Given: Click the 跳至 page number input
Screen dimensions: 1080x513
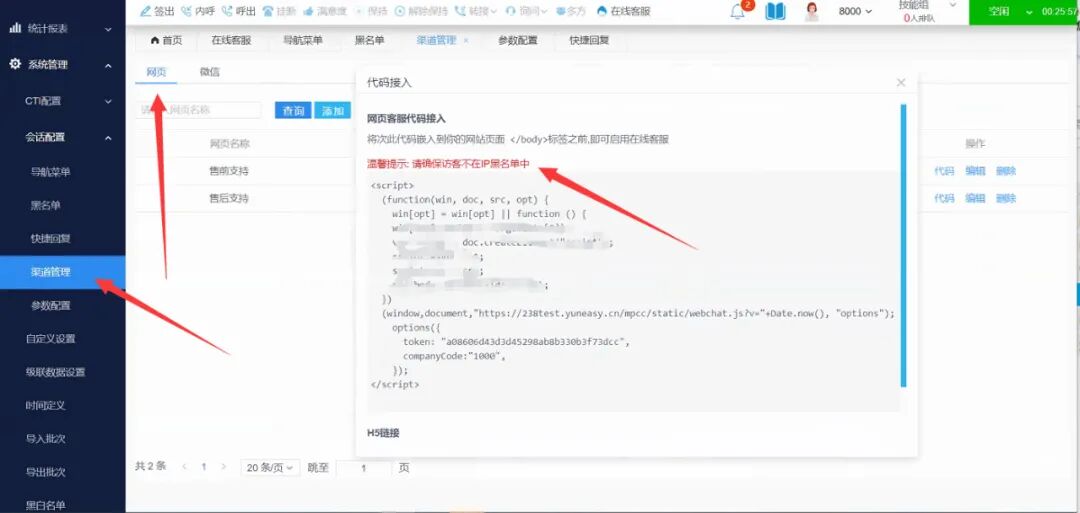Looking at the screenshot, I should pyautogui.click(x=363, y=468).
